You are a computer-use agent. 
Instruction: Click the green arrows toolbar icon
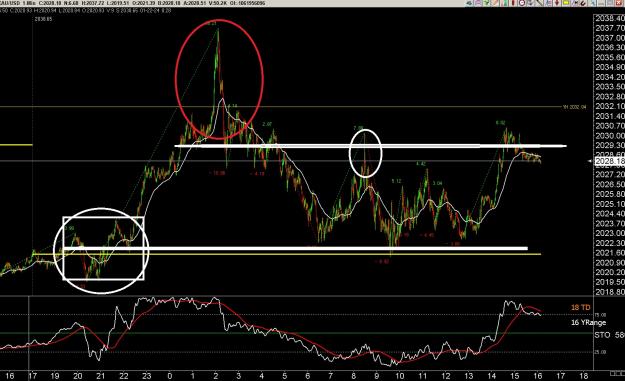(x=486, y=3)
